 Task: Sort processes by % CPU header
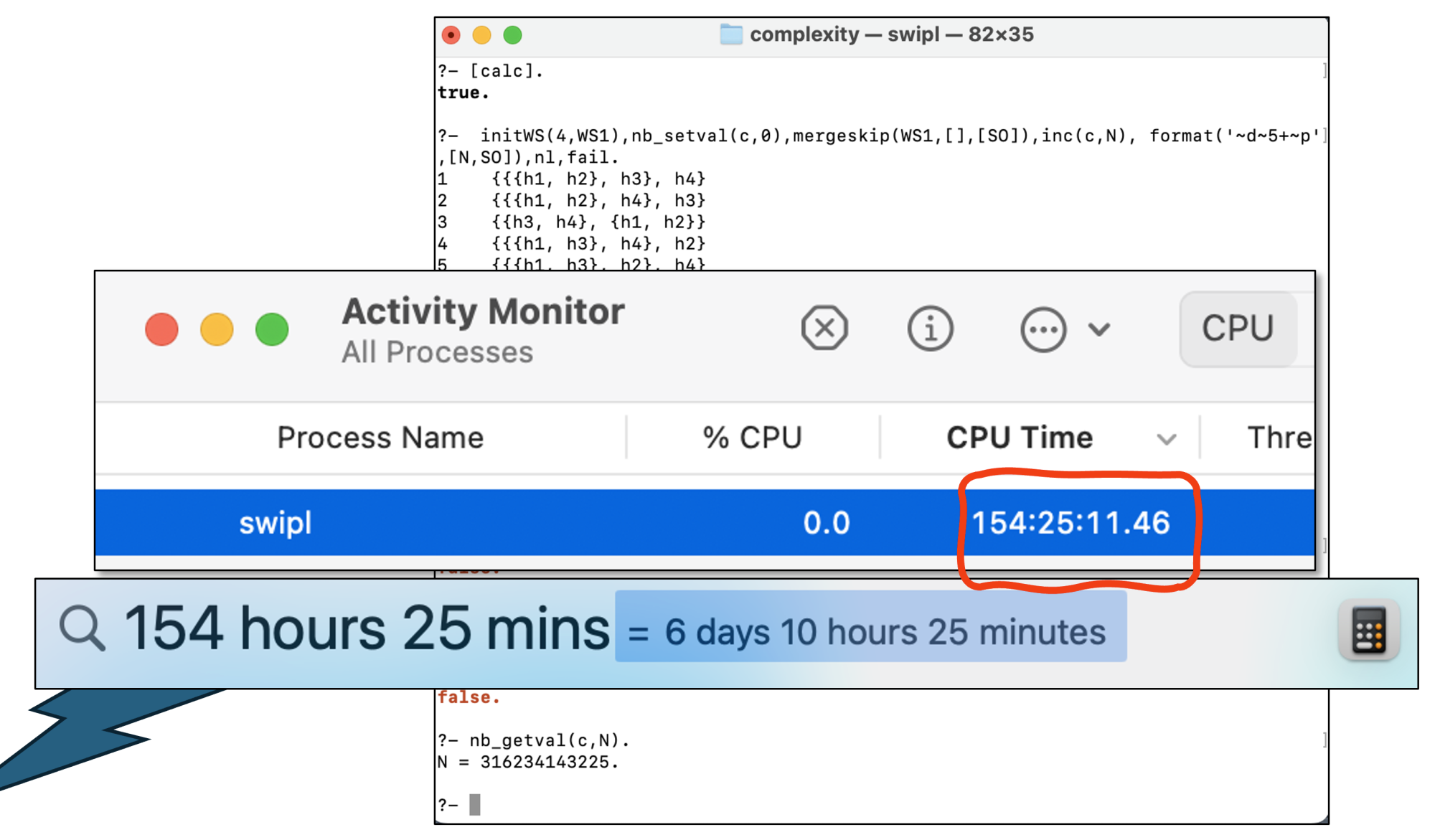[x=752, y=438]
